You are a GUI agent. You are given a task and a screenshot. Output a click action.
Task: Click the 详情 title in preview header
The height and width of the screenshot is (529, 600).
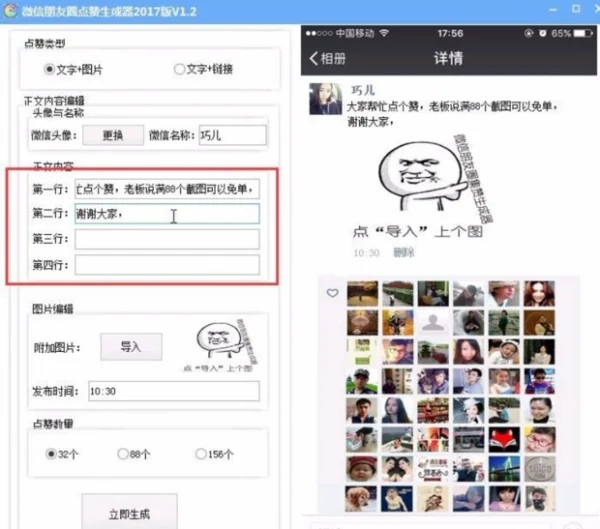[448, 59]
